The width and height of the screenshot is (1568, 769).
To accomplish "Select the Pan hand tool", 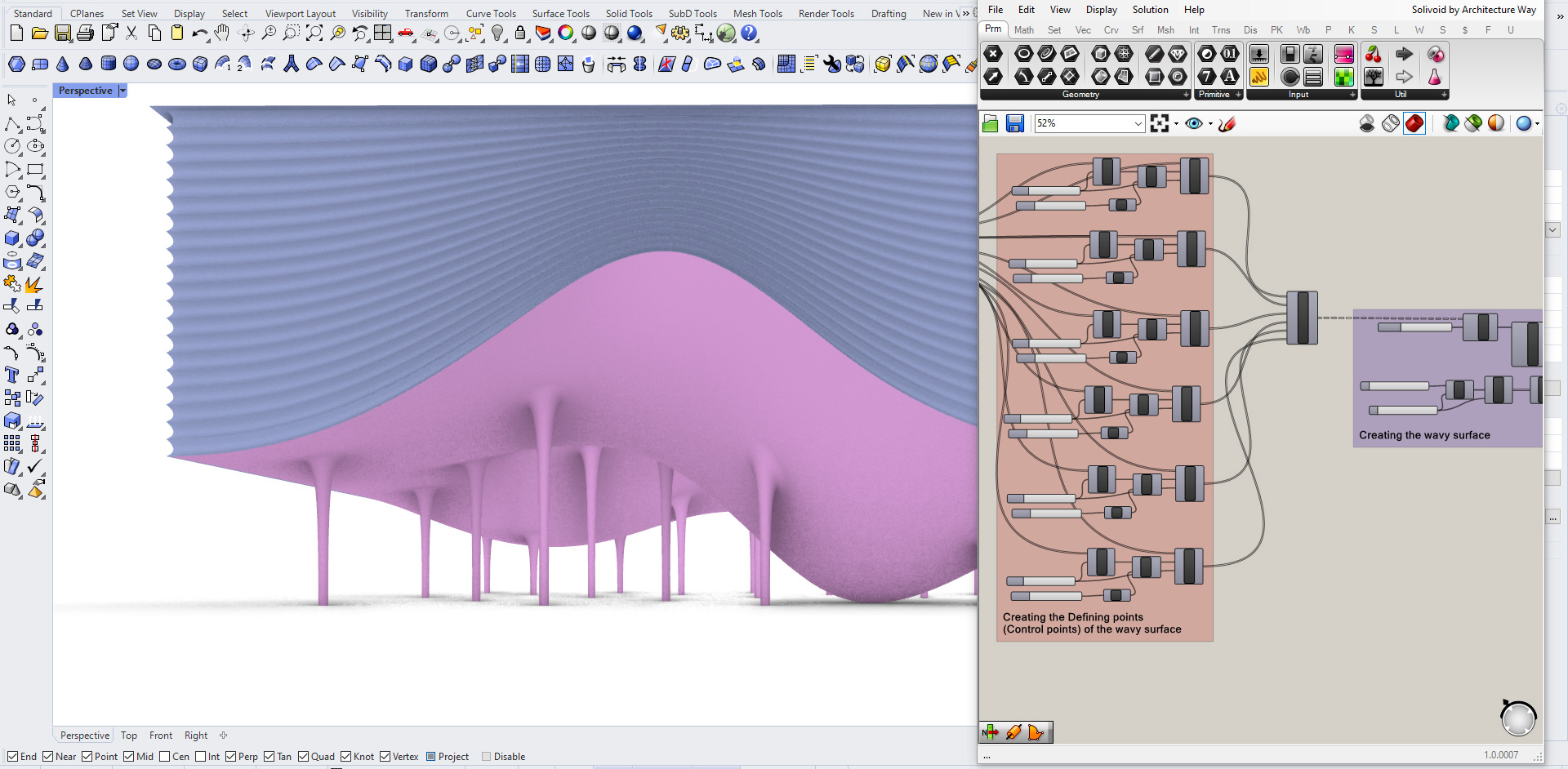I will 222,33.
